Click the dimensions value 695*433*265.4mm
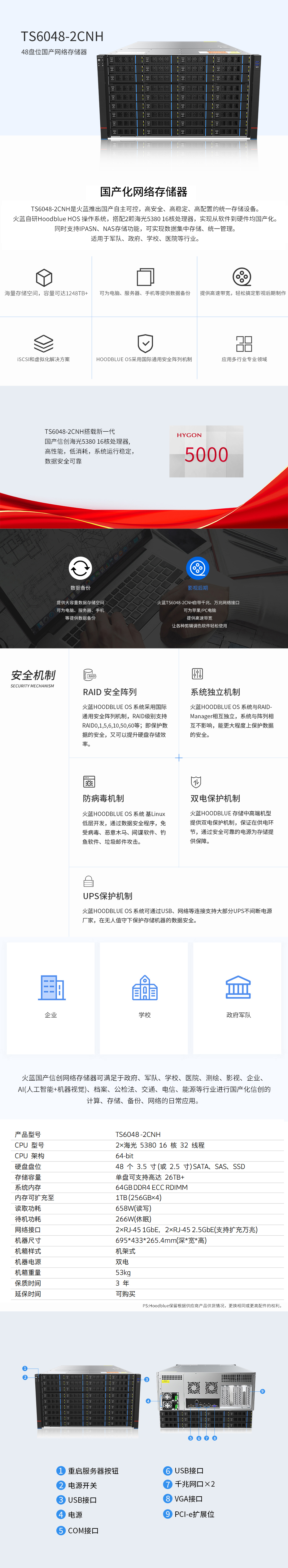The image size is (288, 1568). 161,1240
